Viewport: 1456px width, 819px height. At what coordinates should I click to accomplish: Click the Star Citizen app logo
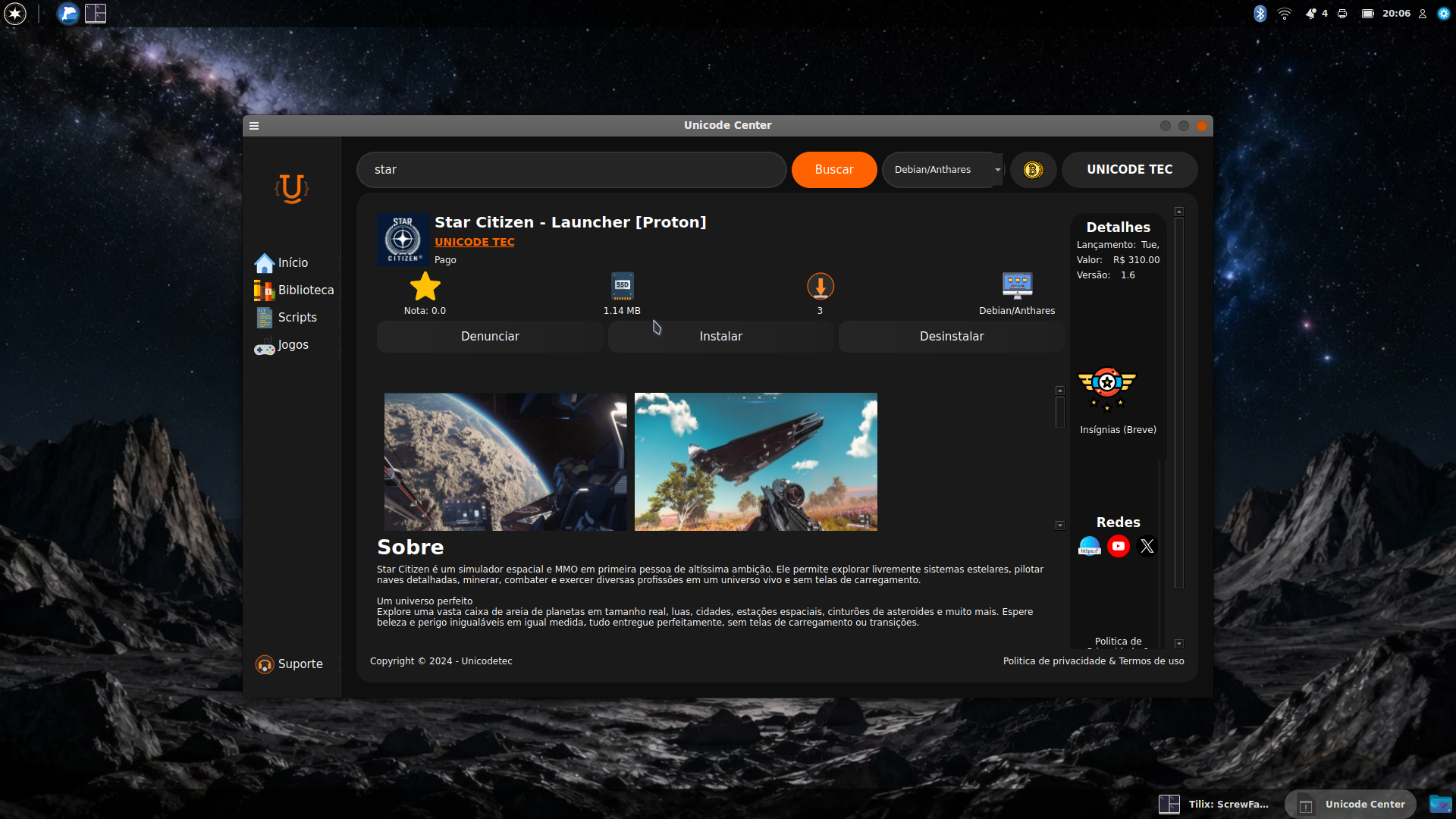pos(403,240)
